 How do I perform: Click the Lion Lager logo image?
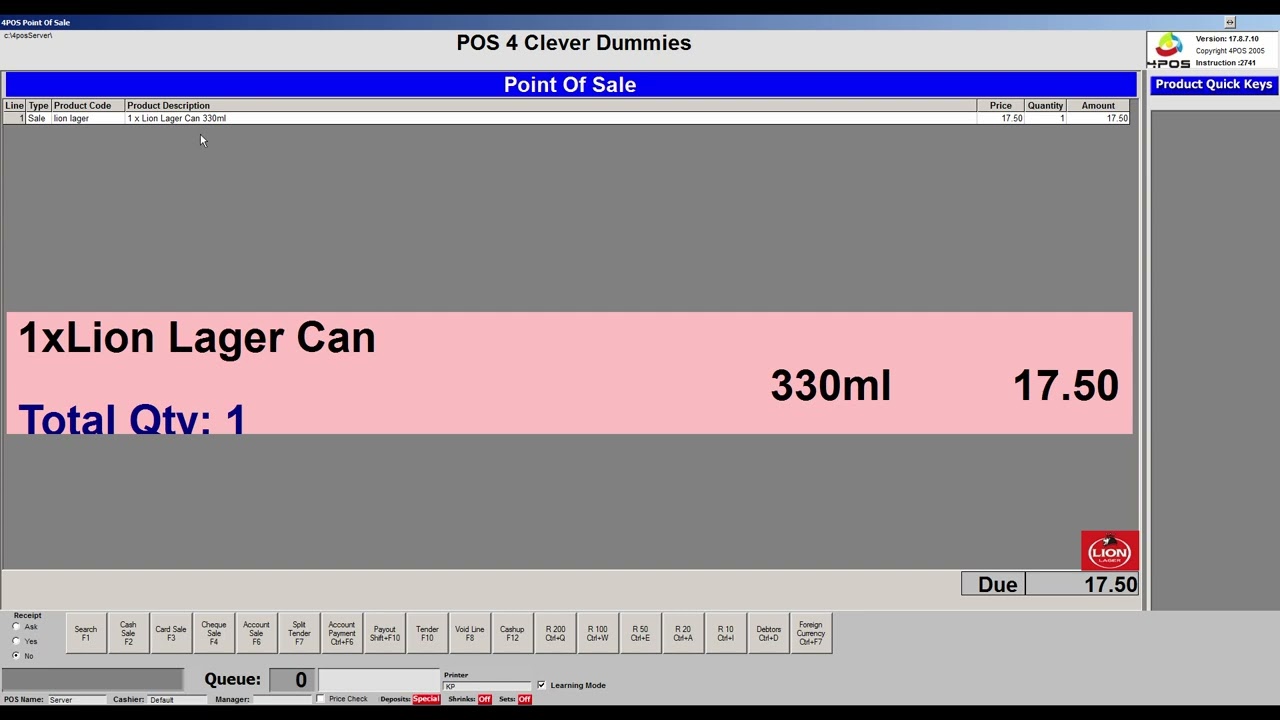pyautogui.click(x=1110, y=551)
